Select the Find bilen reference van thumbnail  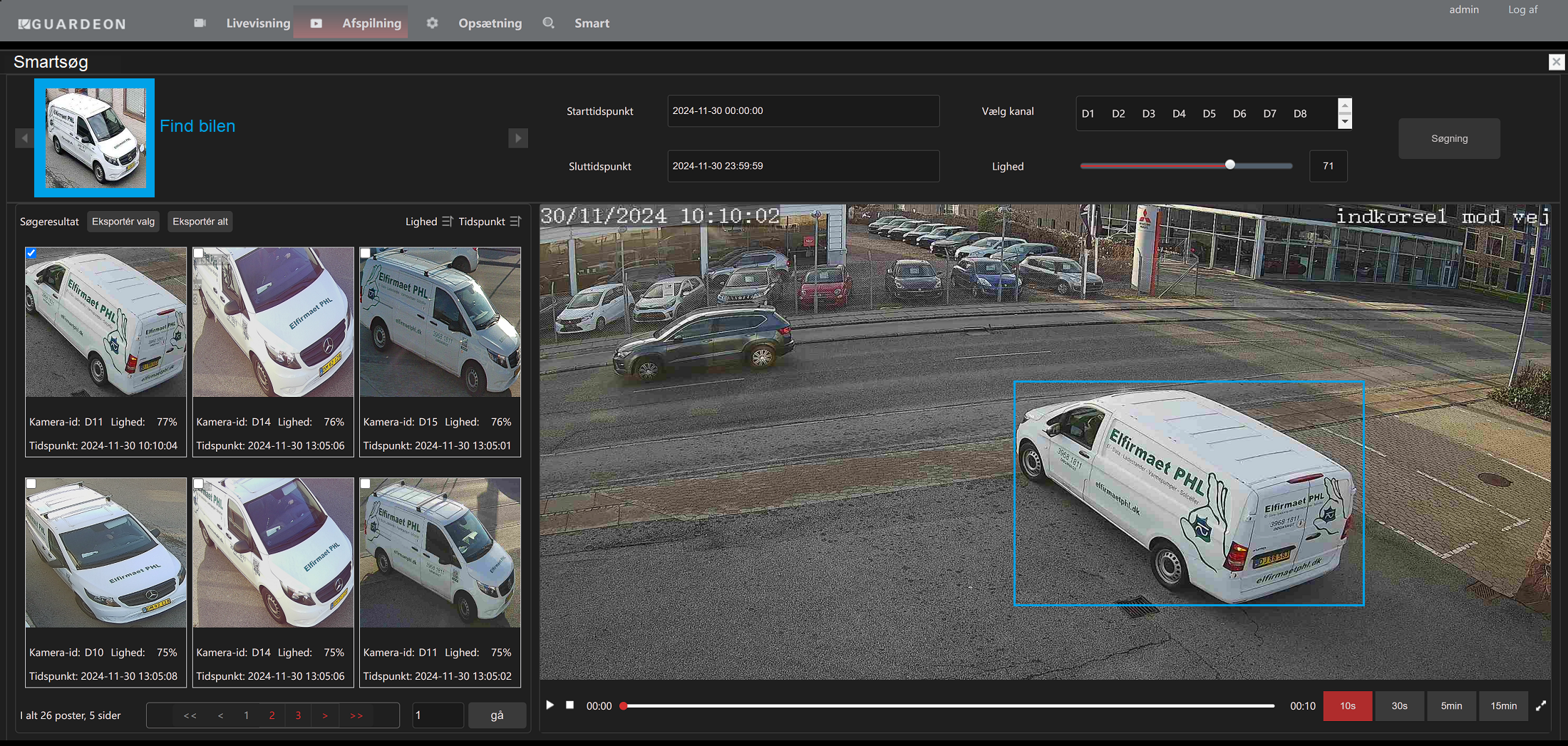click(x=95, y=138)
